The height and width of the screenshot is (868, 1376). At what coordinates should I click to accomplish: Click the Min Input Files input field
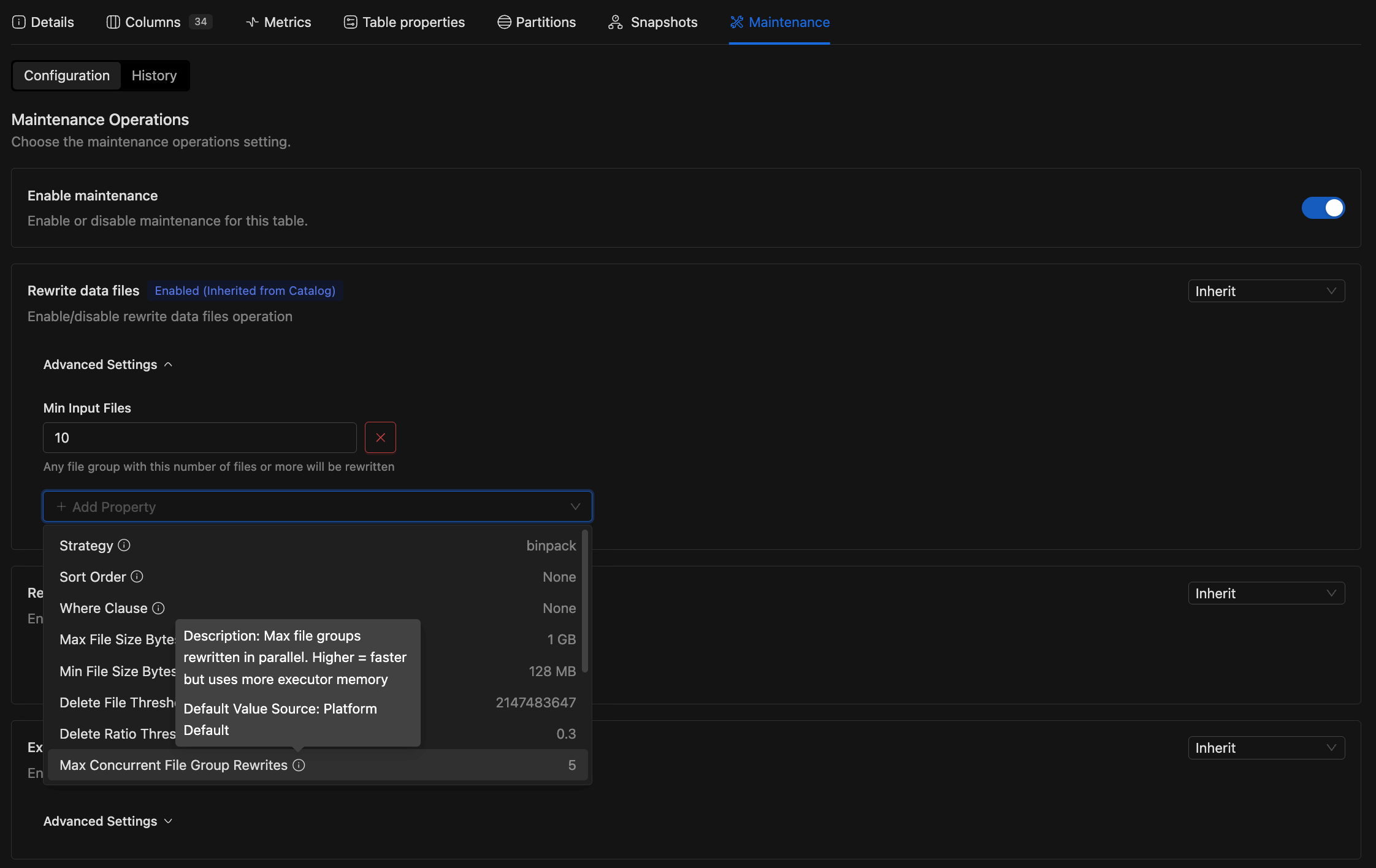point(199,437)
